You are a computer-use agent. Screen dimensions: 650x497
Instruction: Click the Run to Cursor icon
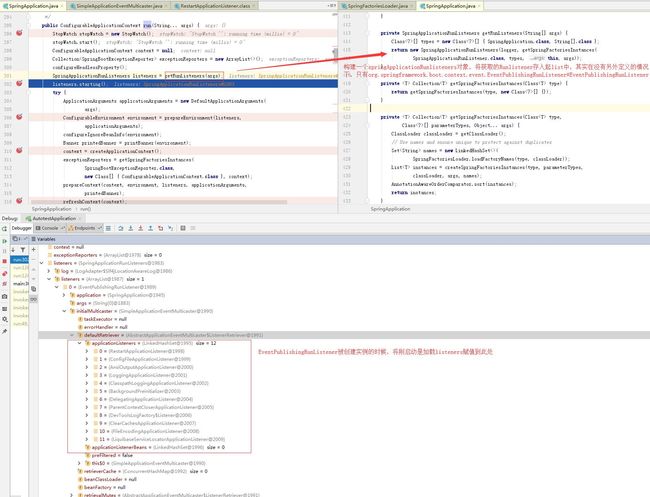click(x=170, y=228)
